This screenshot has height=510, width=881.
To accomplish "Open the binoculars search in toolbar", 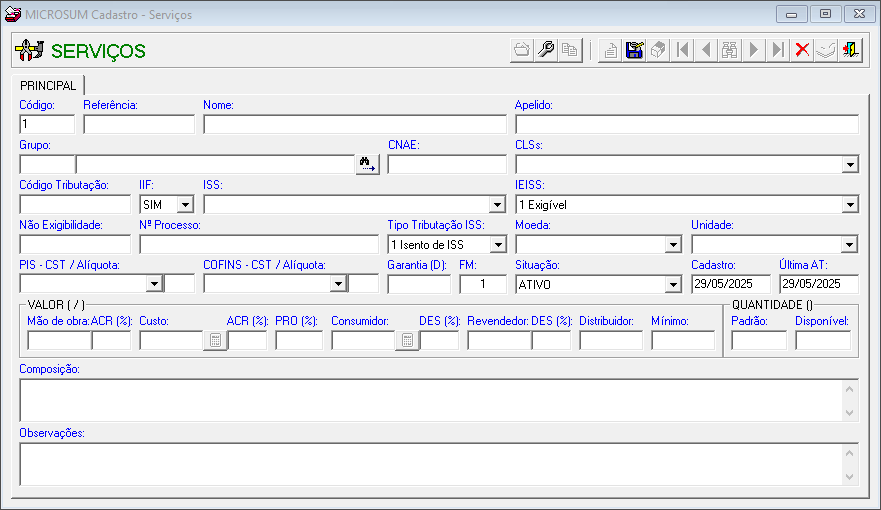I will [x=730, y=50].
